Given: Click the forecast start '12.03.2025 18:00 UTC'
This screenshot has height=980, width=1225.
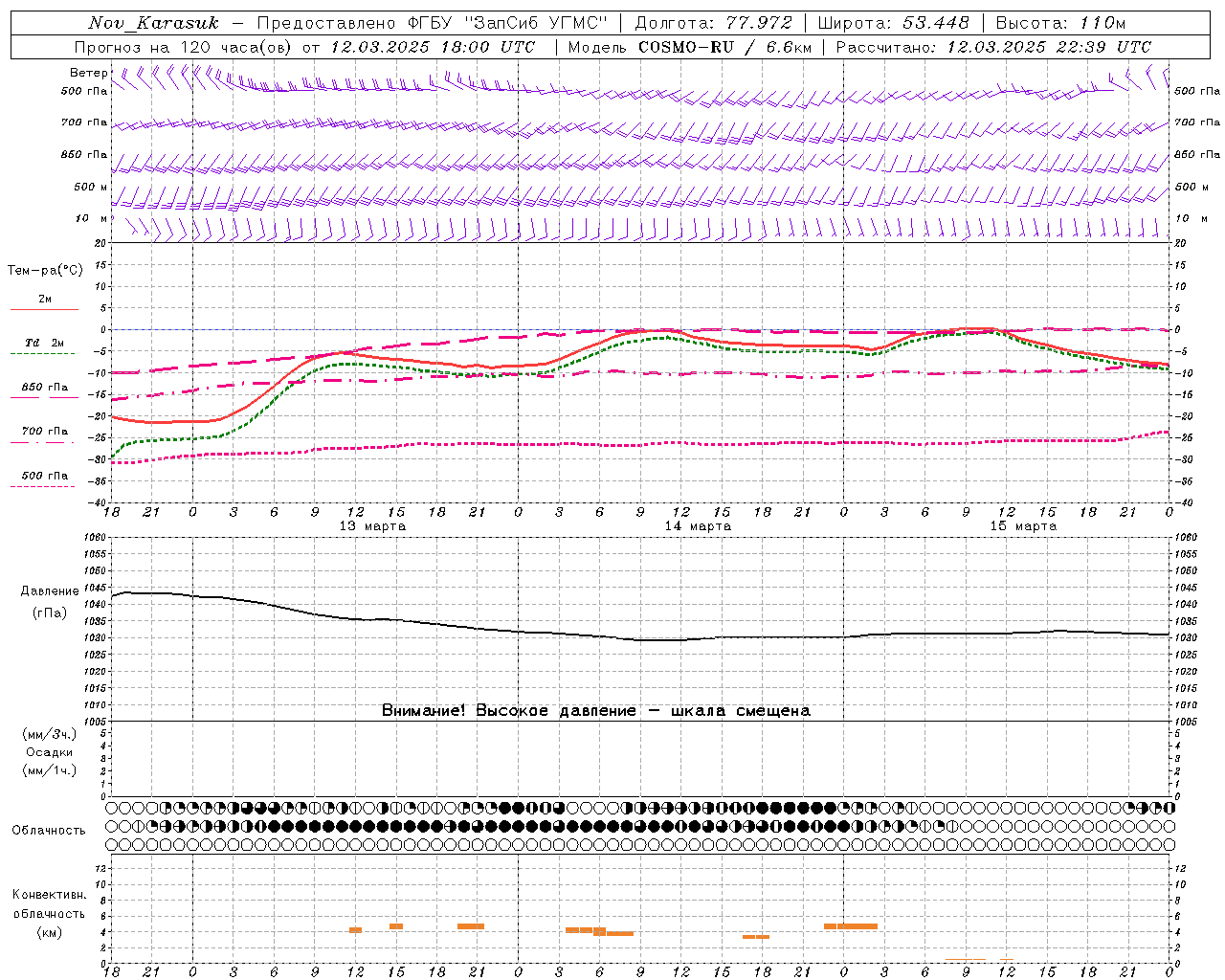Looking at the screenshot, I should click(433, 47).
